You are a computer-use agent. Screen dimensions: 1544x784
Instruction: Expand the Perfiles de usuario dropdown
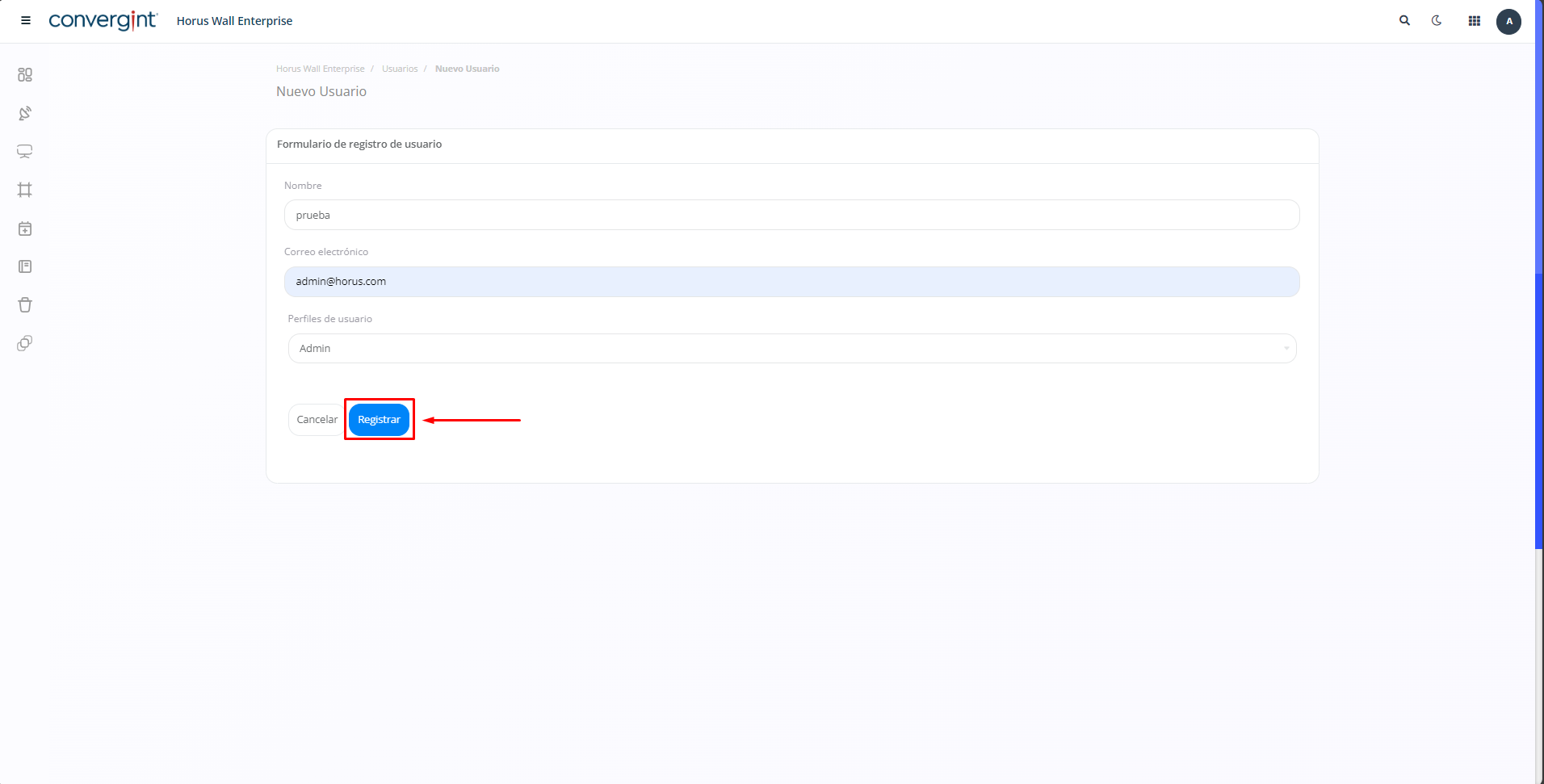tap(1286, 348)
